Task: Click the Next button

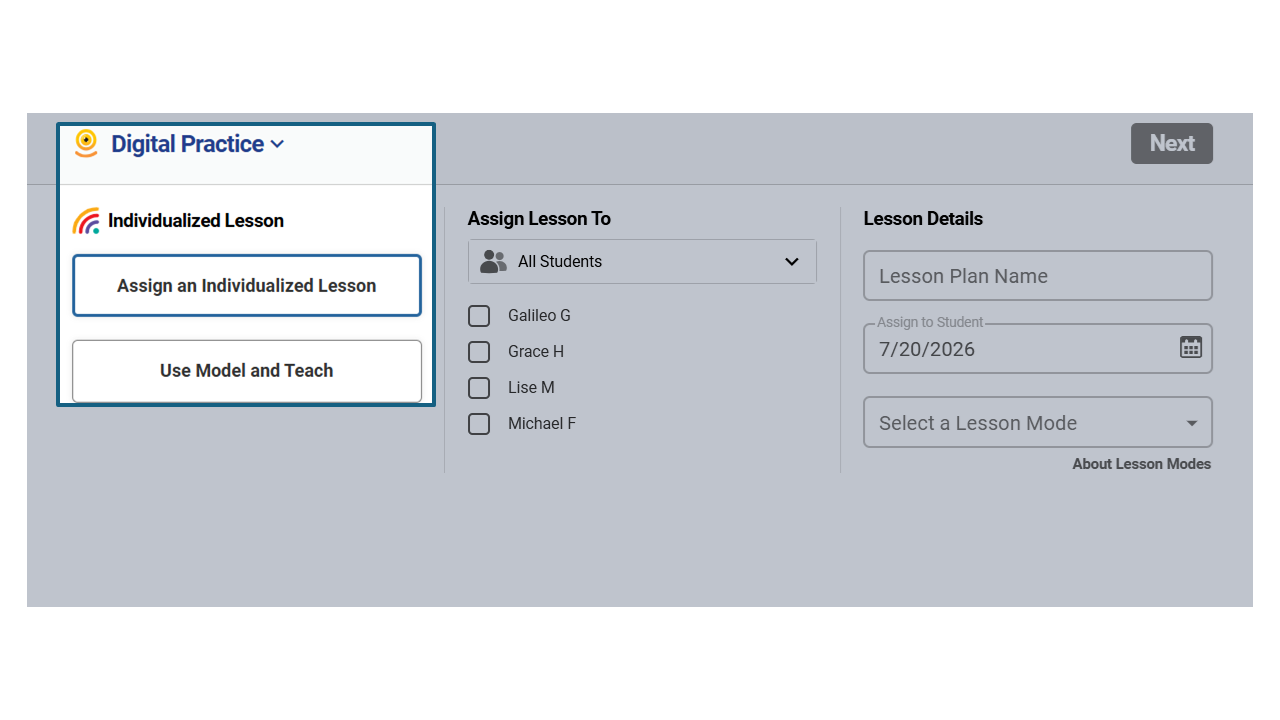Action: click(x=1172, y=143)
